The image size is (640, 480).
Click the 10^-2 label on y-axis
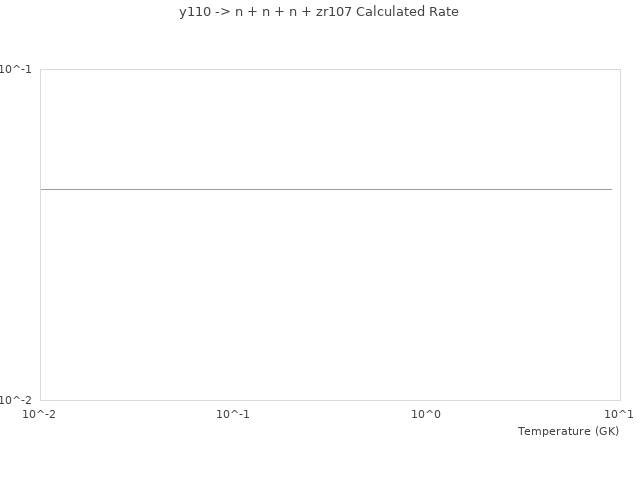(15, 400)
